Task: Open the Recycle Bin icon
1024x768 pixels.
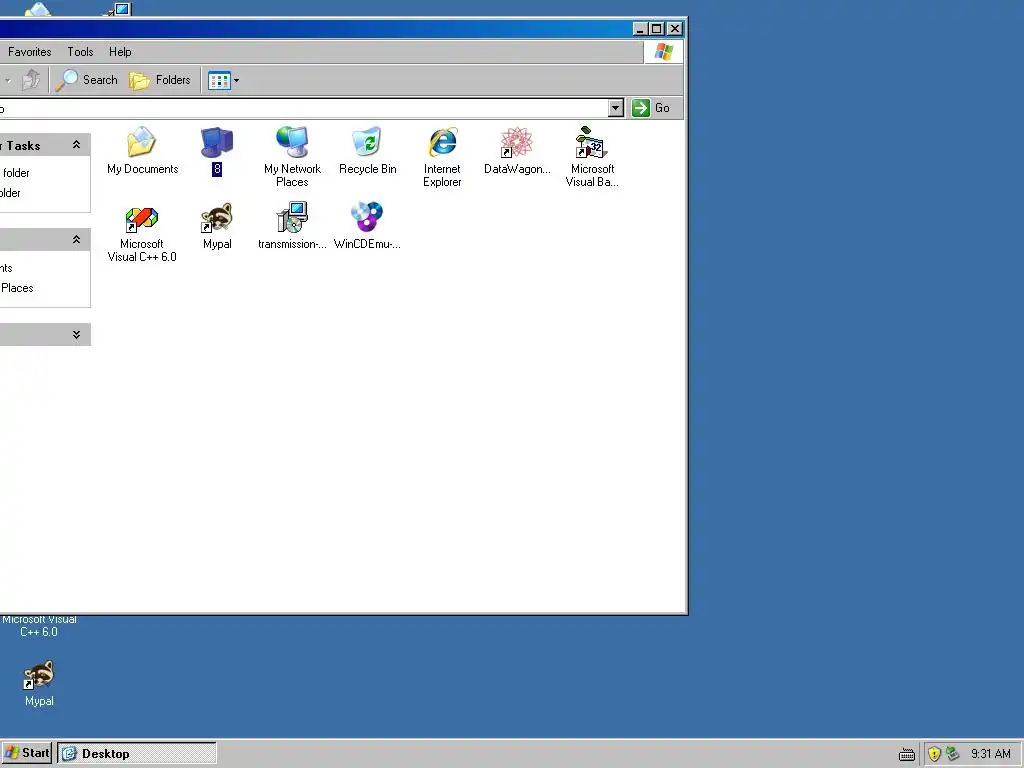Action: 367,142
